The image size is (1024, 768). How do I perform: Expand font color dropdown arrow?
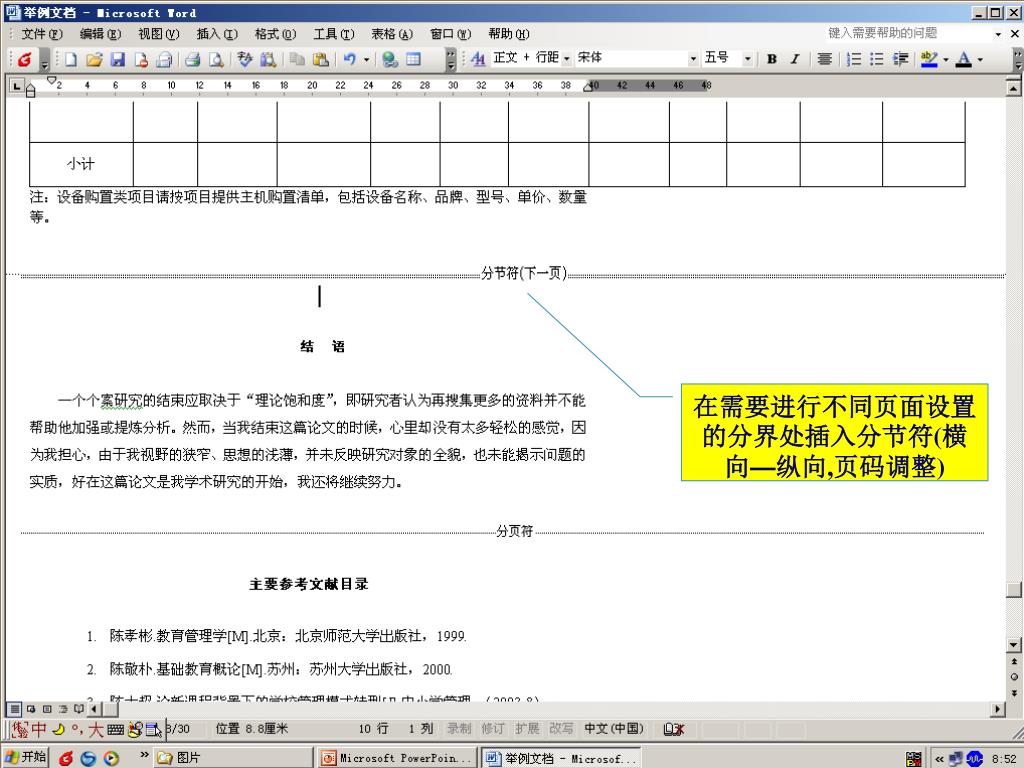coord(980,59)
